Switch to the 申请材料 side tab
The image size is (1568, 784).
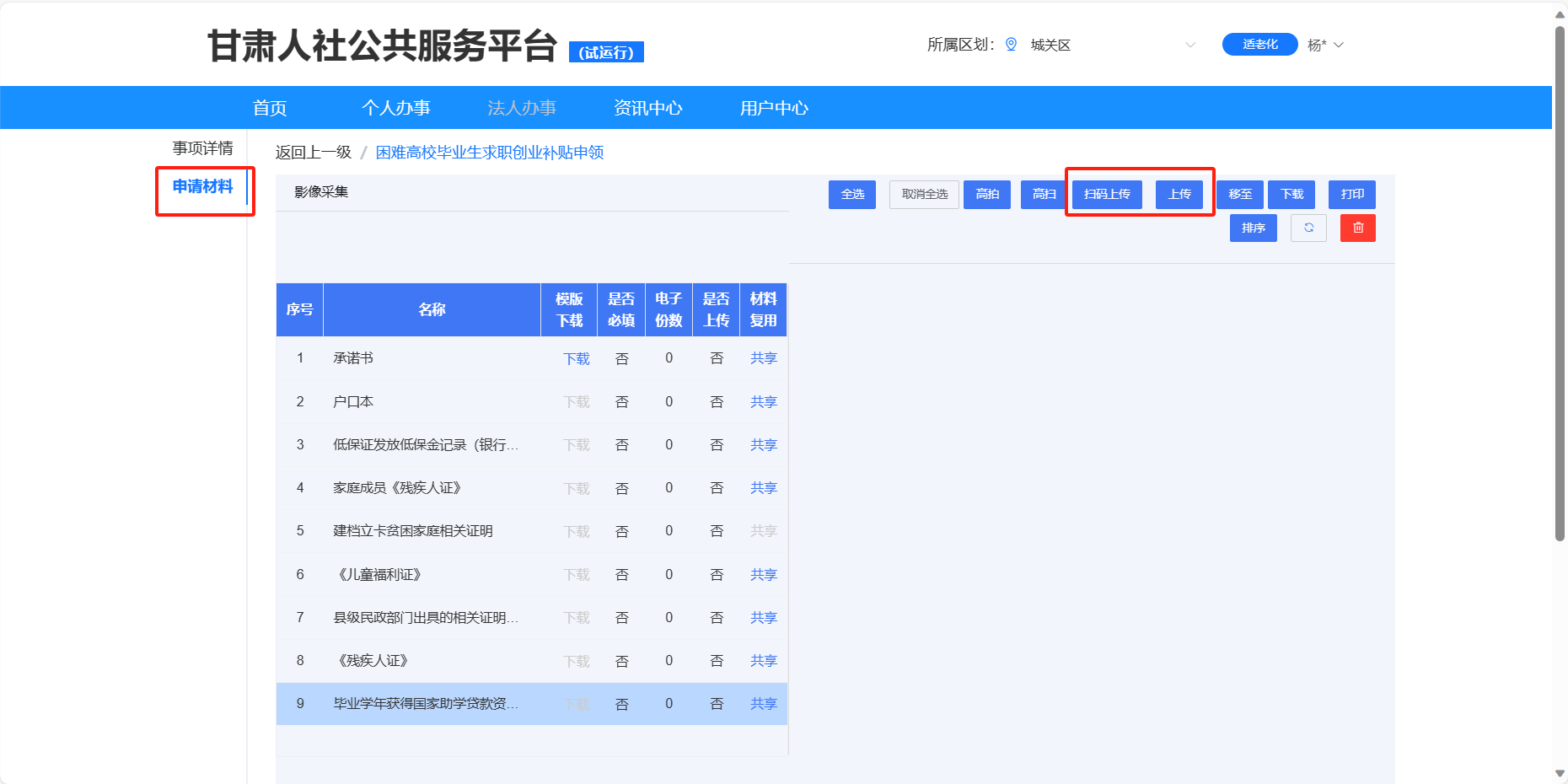pos(202,186)
